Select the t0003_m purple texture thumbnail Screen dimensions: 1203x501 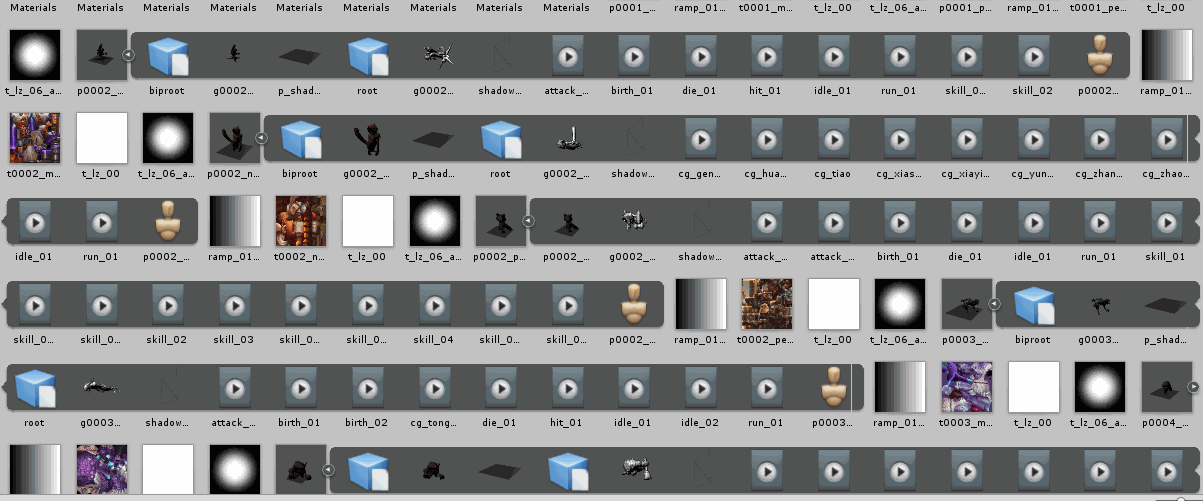[x=967, y=387]
